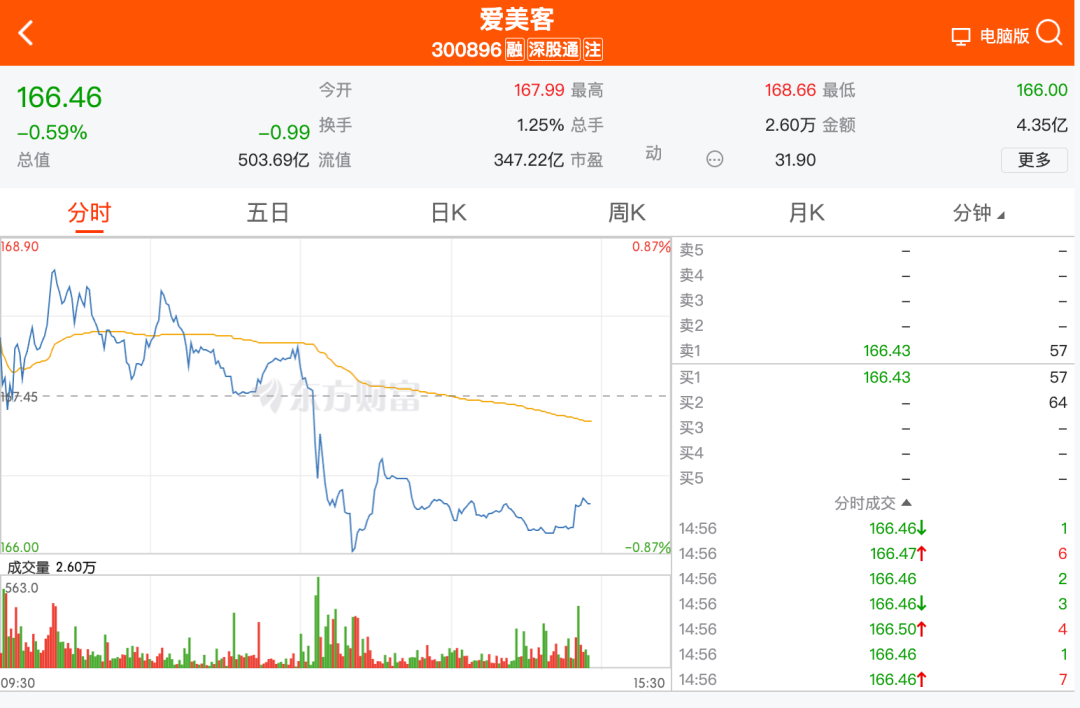Open the 日K chart tab

click(x=448, y=213)
